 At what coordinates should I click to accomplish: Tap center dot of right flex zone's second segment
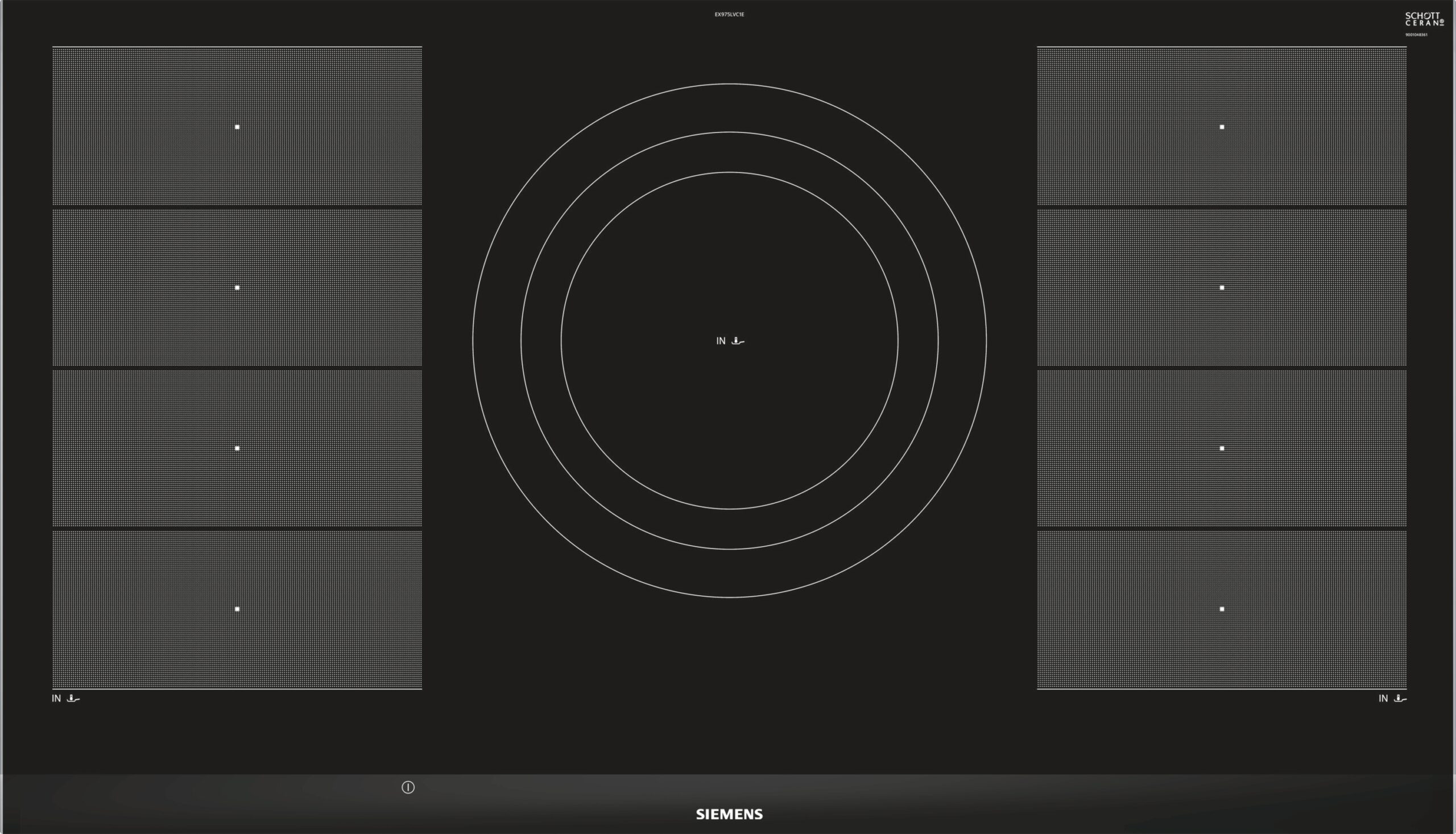click(1222, 287)
